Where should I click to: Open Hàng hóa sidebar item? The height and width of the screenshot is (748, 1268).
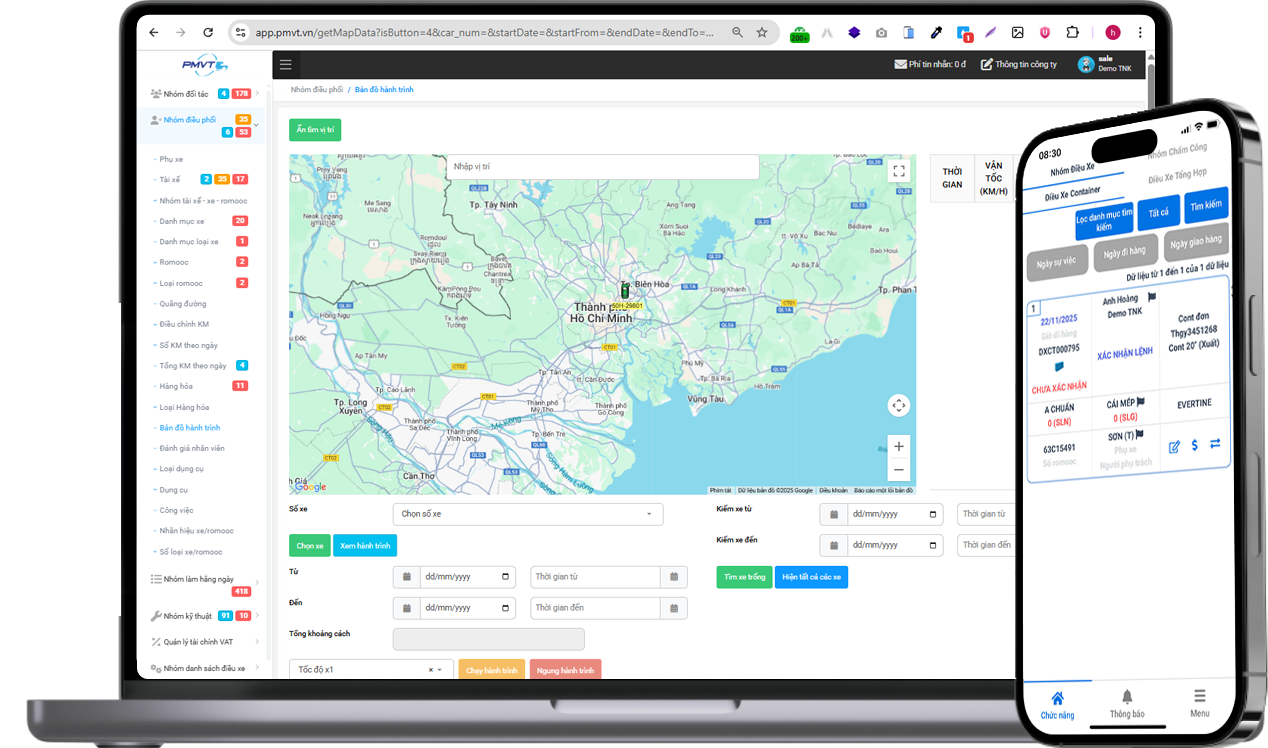coord(176,386)
